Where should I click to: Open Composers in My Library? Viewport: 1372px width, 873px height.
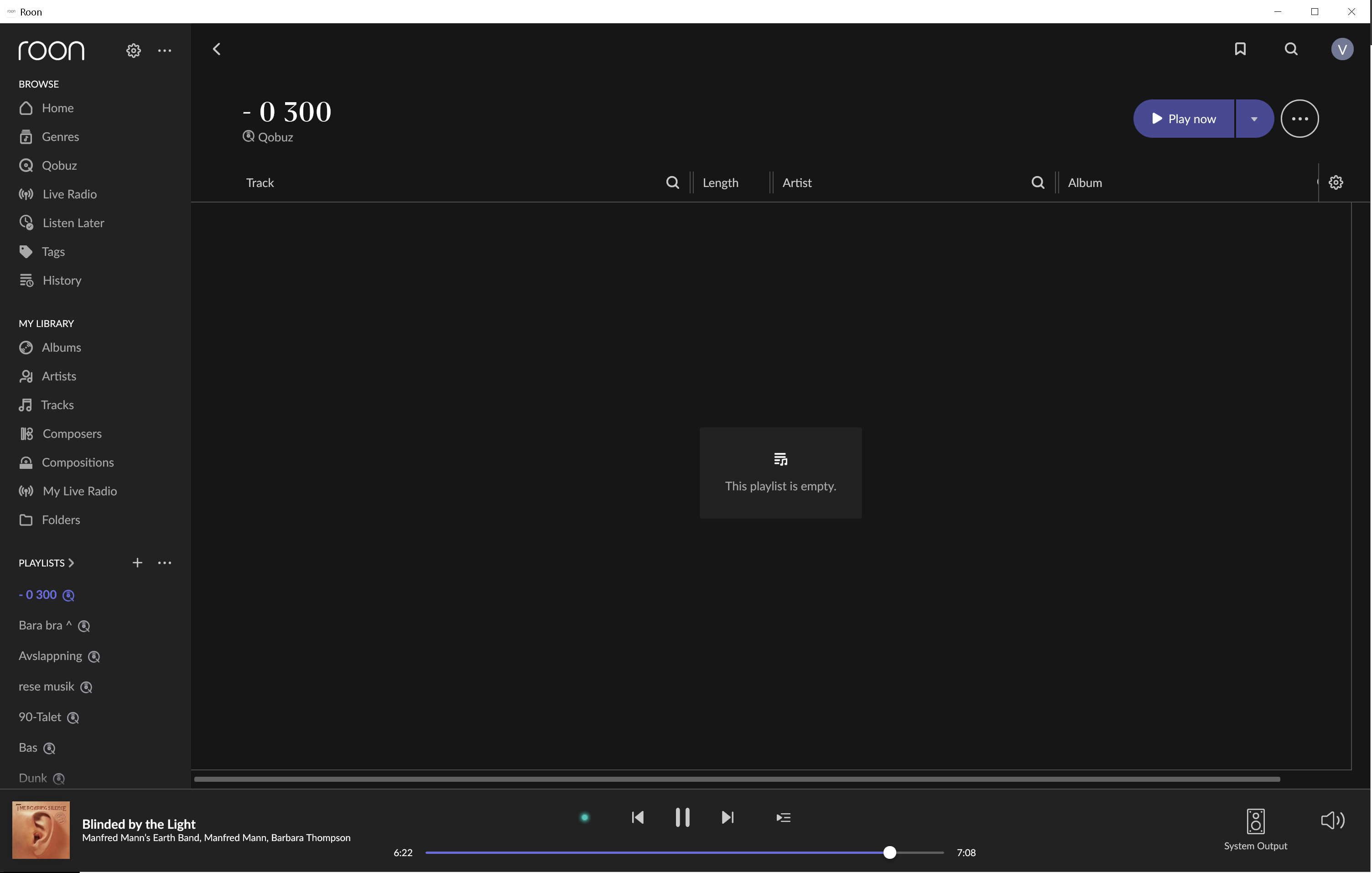pyautogui.click(x=60, y=434)
